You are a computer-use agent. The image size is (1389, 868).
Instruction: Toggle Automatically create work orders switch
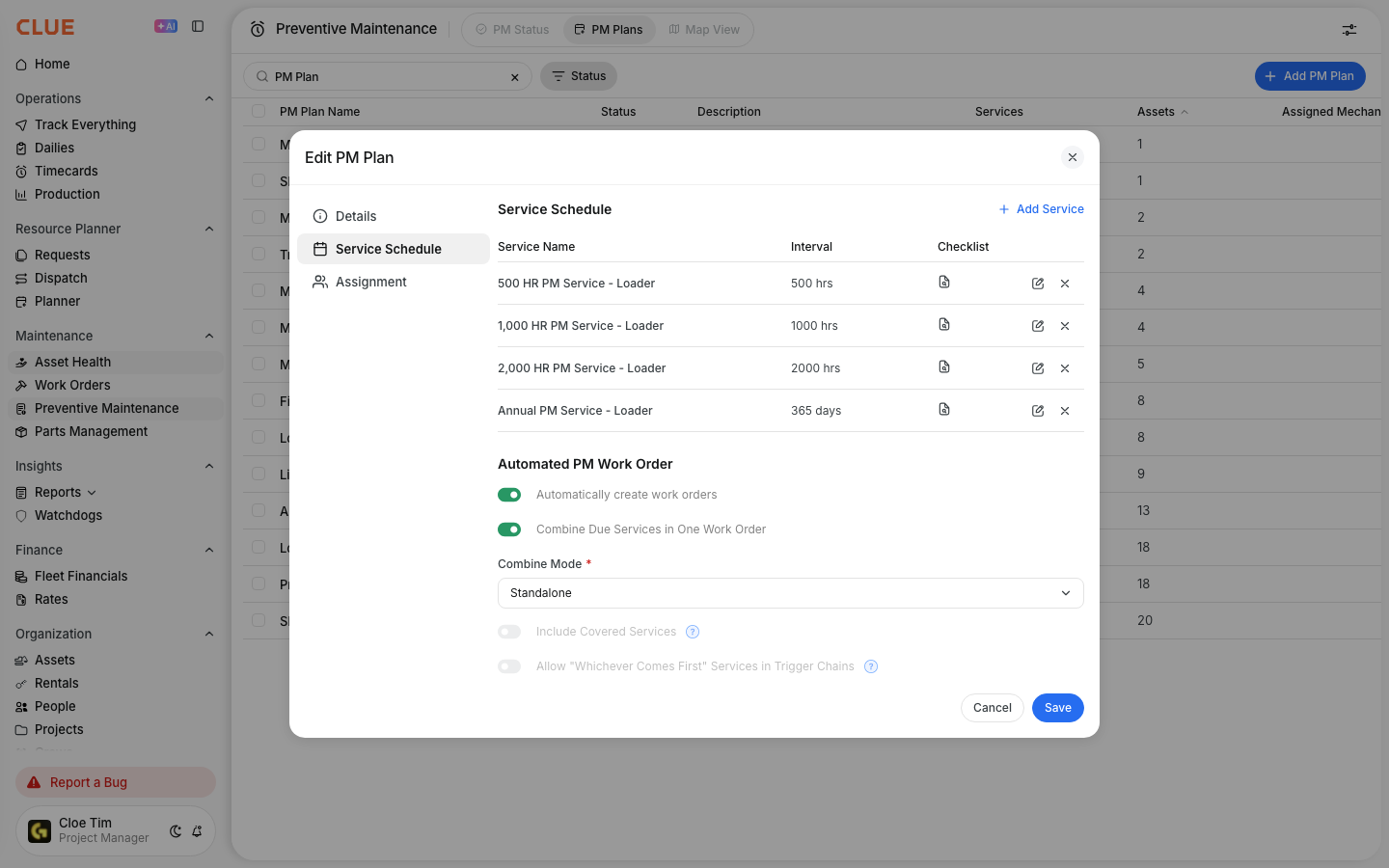pos(509,495)
